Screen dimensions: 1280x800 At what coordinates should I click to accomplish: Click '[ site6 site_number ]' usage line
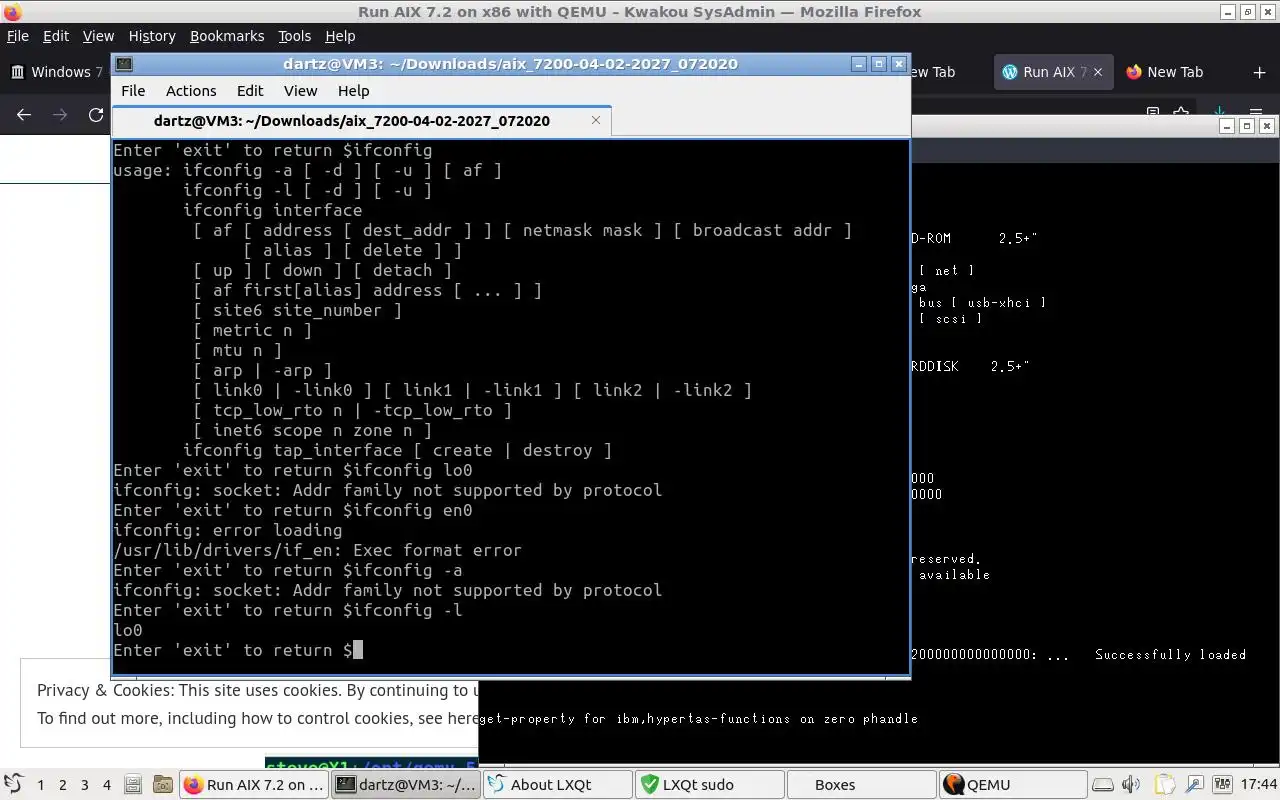pos(297,310)
